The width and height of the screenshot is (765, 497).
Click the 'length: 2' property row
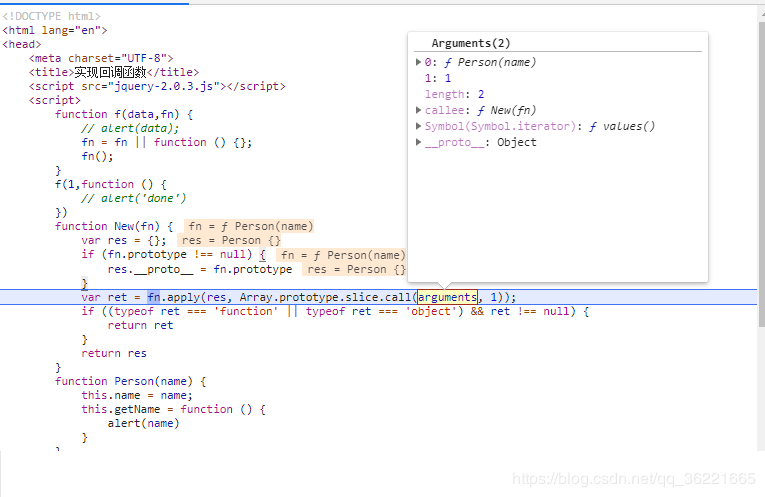[454, 94]
